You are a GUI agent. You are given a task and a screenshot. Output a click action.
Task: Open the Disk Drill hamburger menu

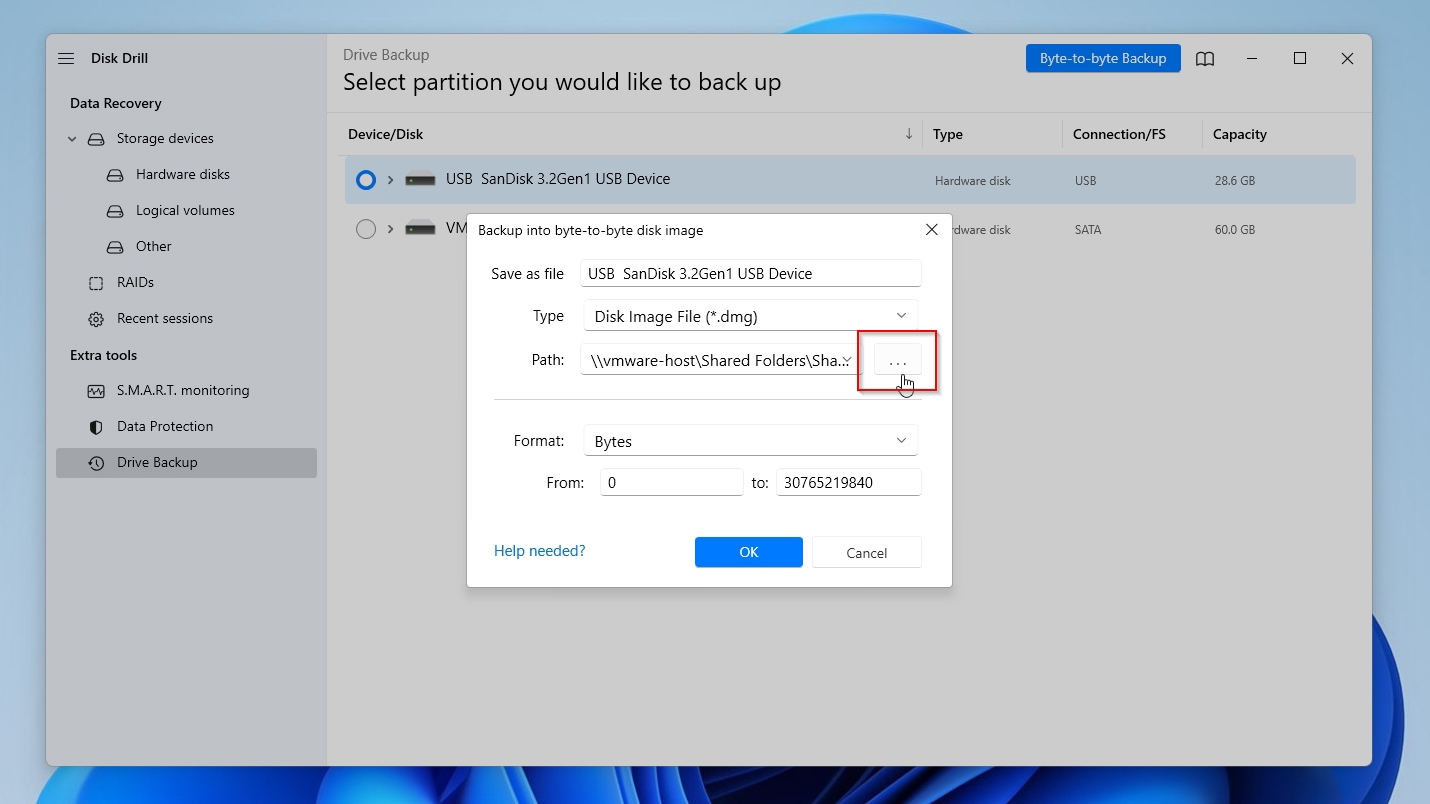click(x=66, y=59)
